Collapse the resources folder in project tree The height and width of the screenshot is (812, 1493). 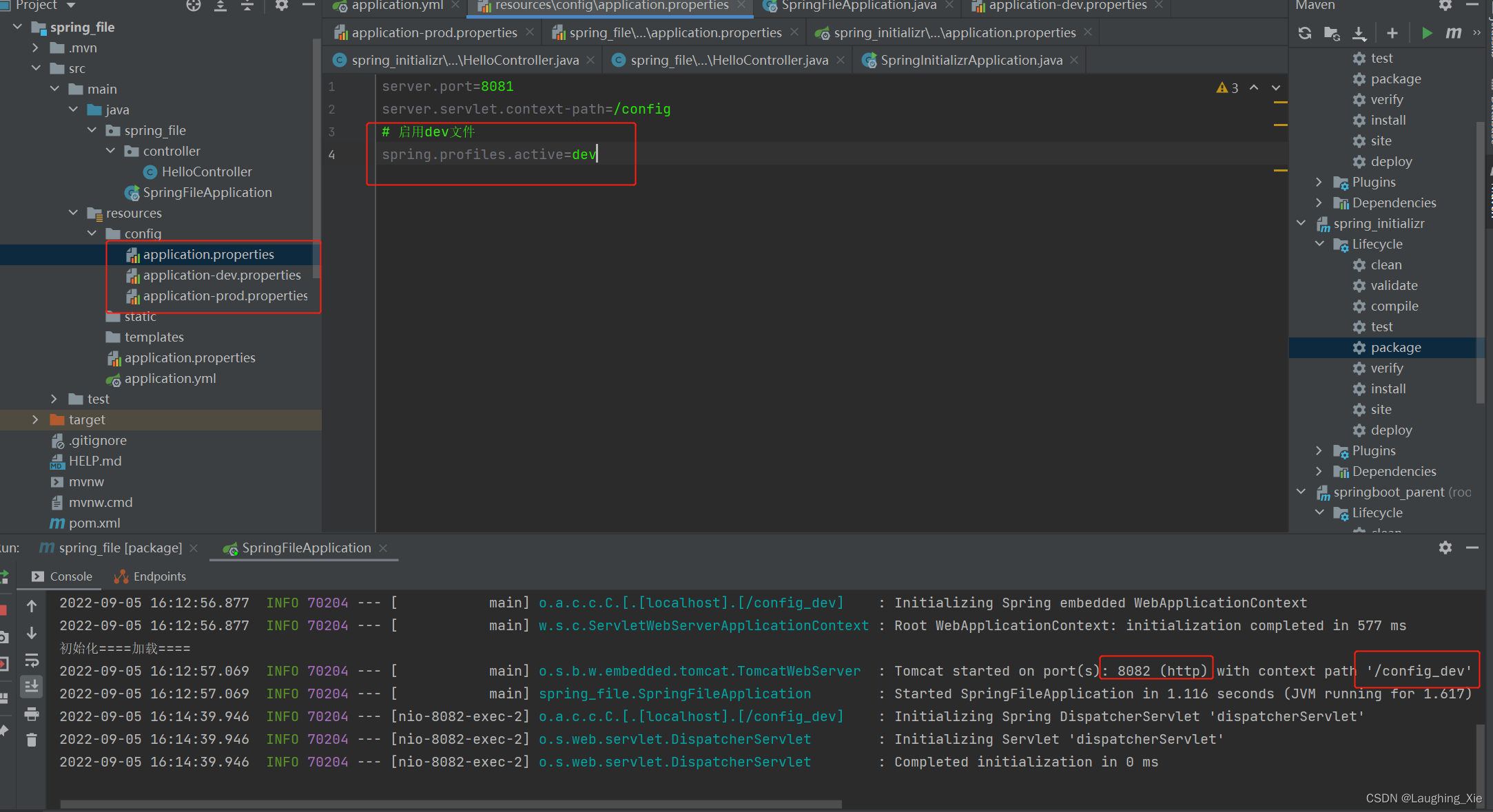[x=73, y=213]
